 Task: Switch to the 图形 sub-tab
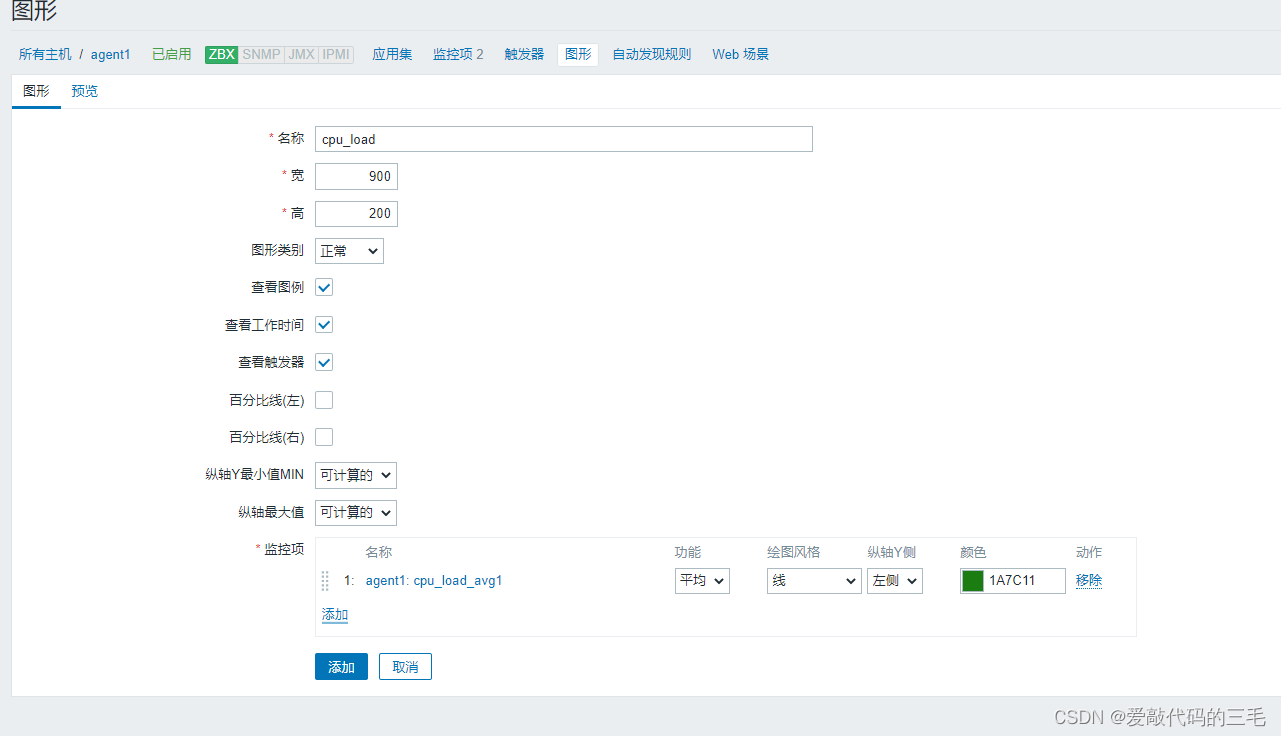tap(36, 91)
